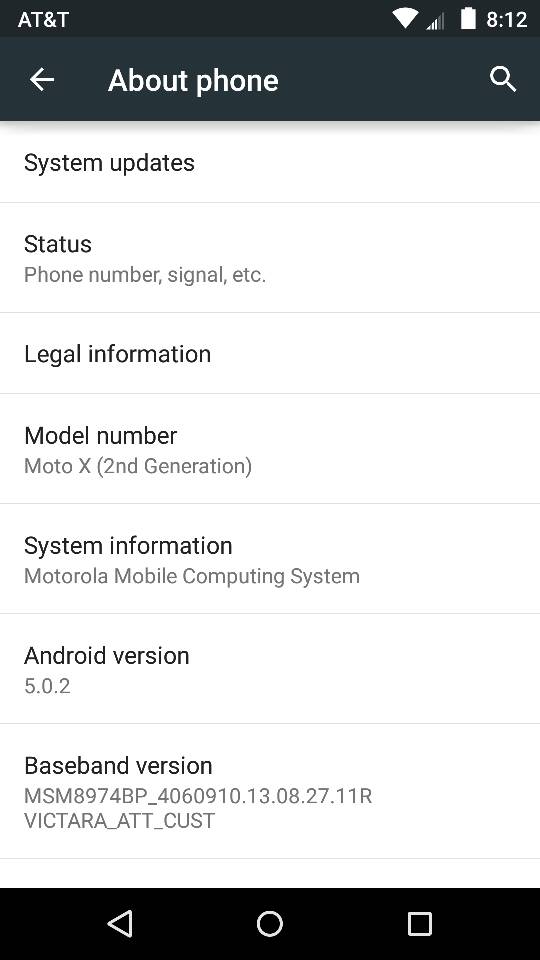Tap the About phone title text

tap(193, 81)
